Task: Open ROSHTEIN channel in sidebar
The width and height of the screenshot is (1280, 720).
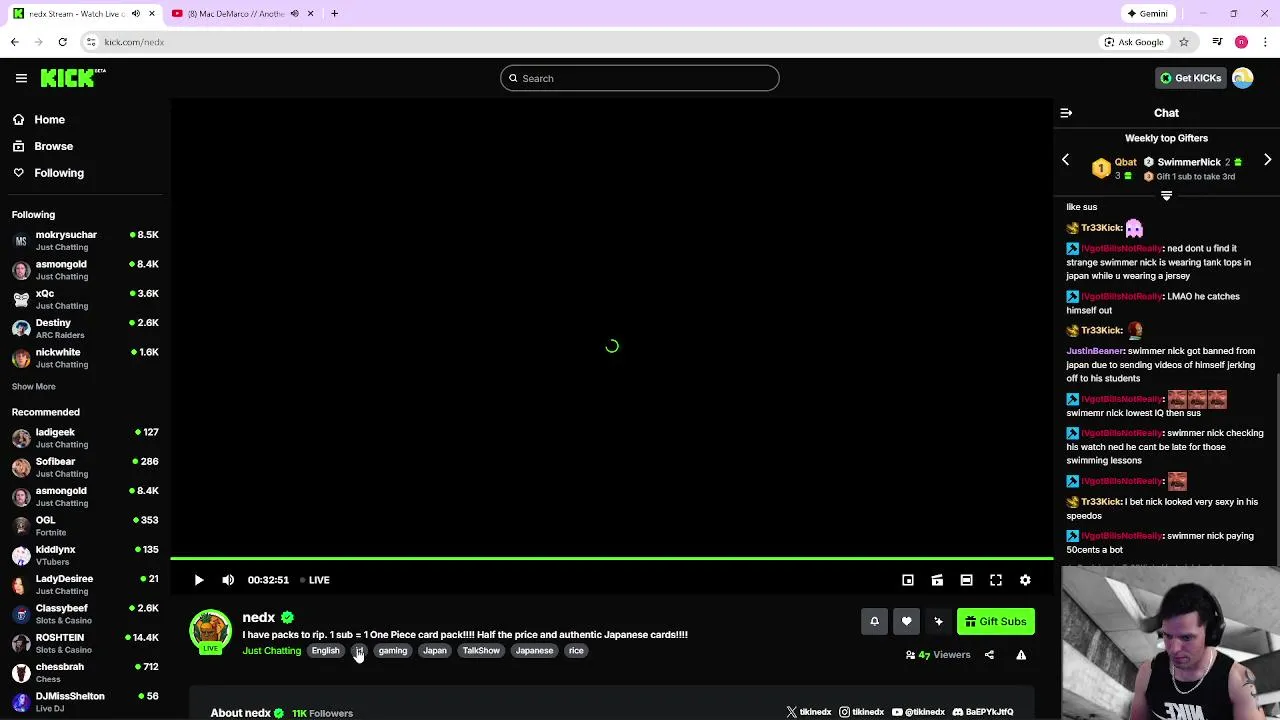Action: [85, 643]
